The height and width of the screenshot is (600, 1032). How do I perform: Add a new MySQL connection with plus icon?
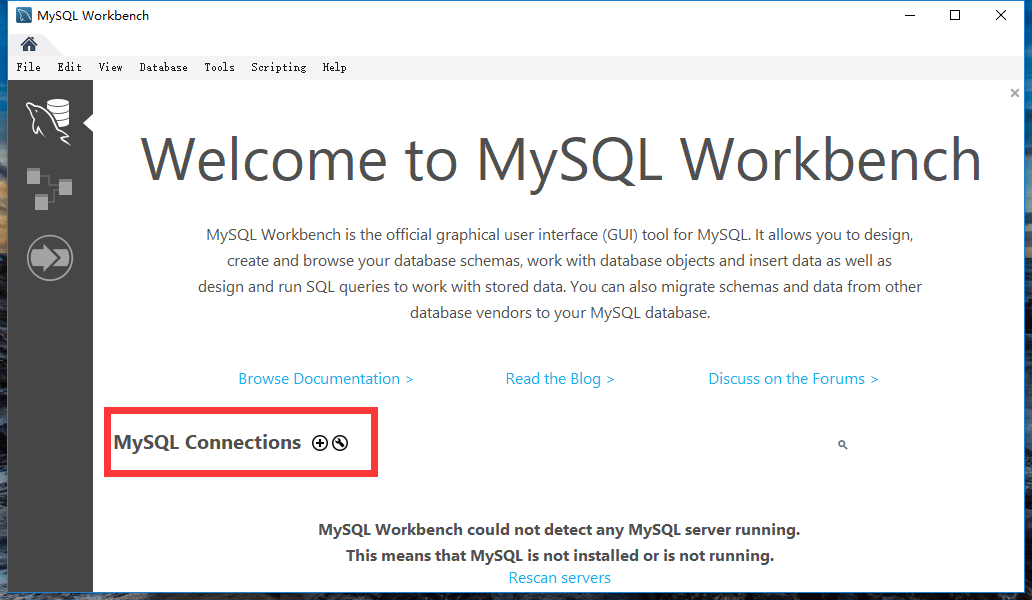coord(320,443)
